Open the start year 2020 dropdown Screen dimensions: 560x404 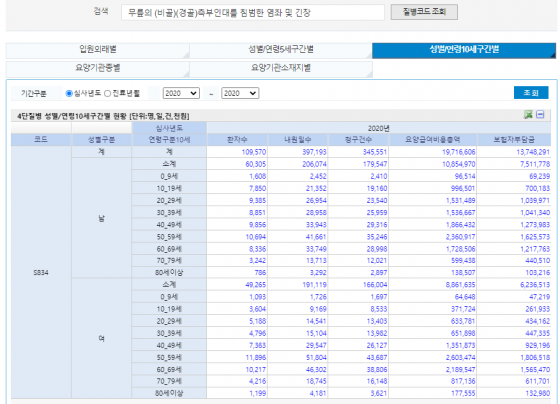coord(181,93)
